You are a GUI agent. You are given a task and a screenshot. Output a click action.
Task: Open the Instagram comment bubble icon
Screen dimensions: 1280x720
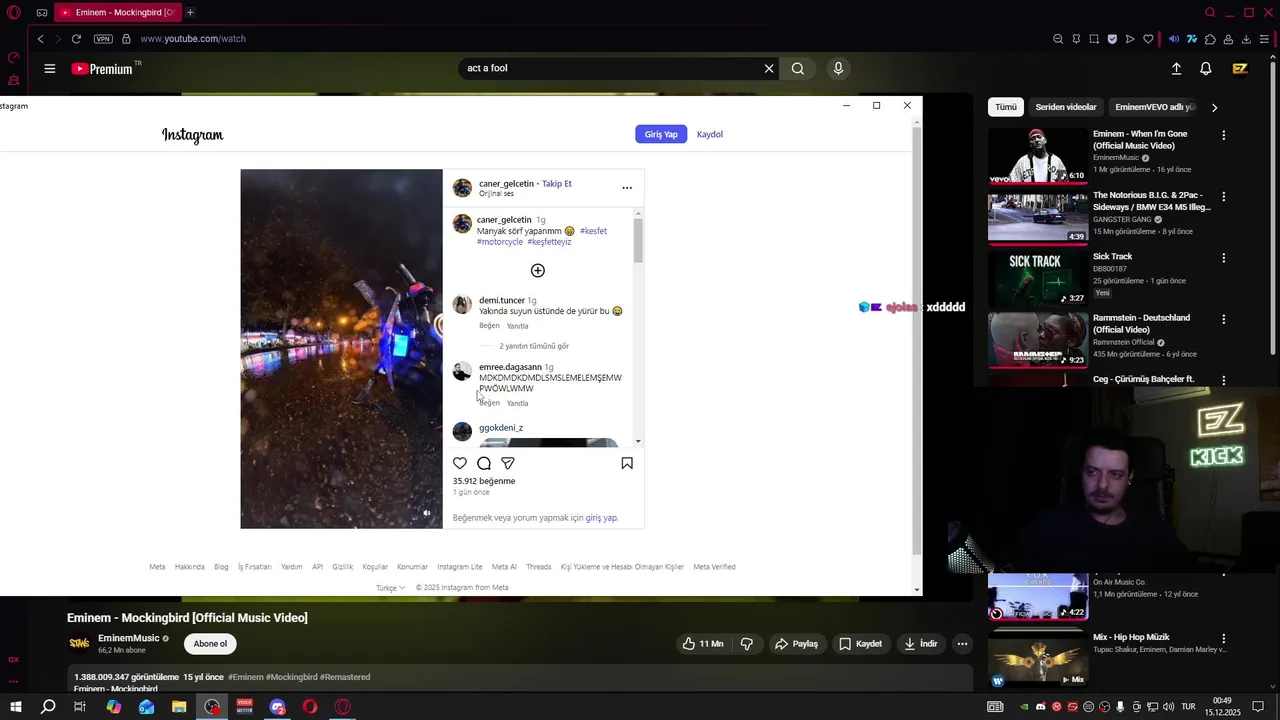[484, 463]
